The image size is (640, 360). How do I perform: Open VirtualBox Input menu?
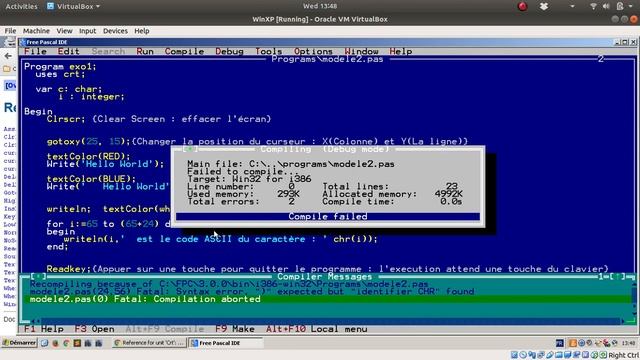[x=87, y=31]
